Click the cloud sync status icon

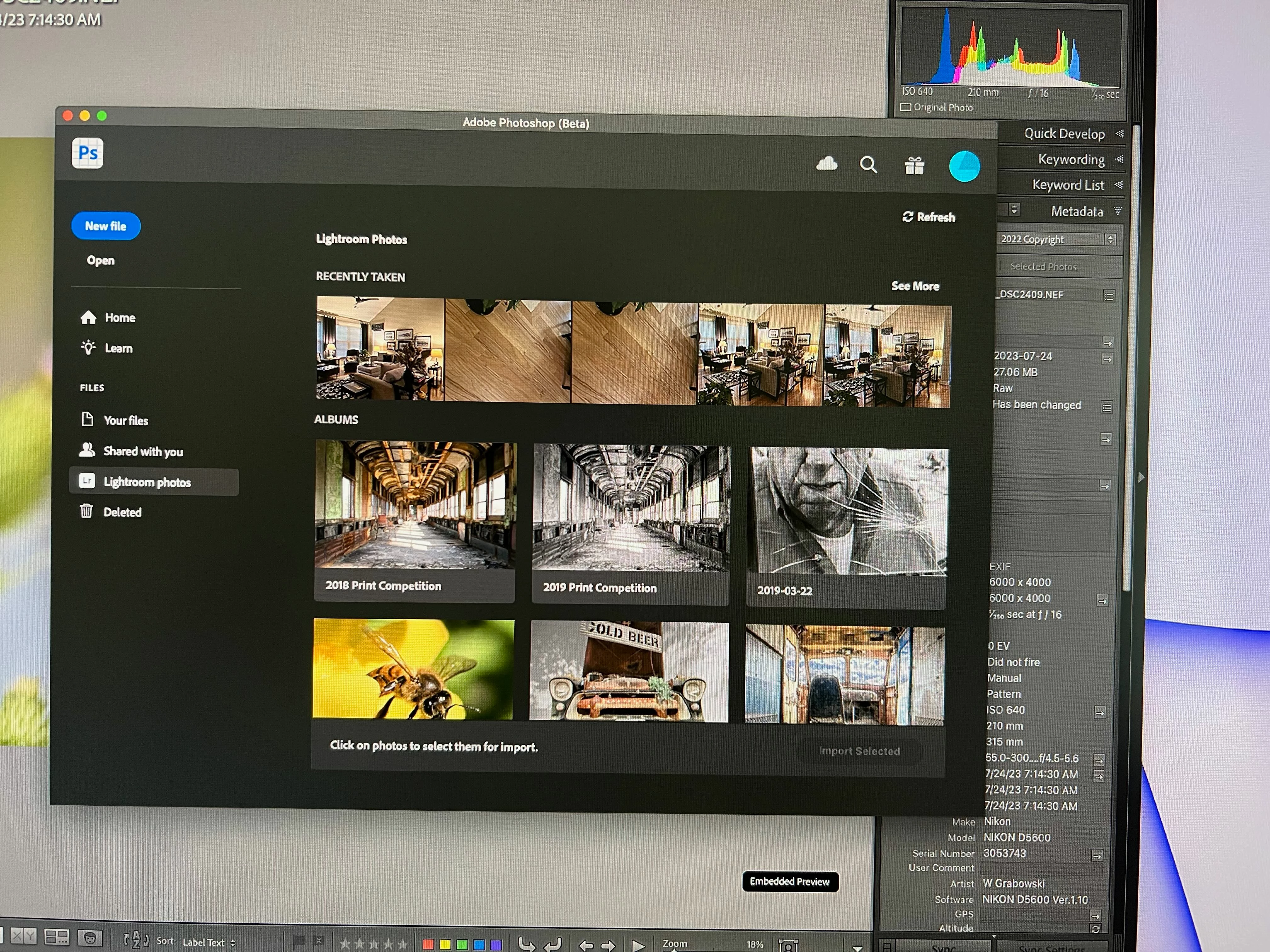point(826,164)
